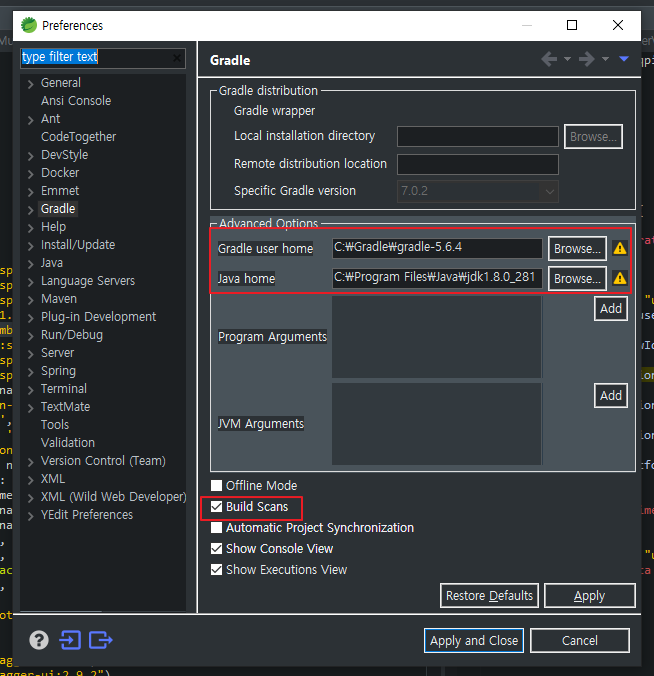Uncheck the Build Scans checkbox
Image resolution: width=654 pixels, height=676 pixels.
click(x=216, y=507)
